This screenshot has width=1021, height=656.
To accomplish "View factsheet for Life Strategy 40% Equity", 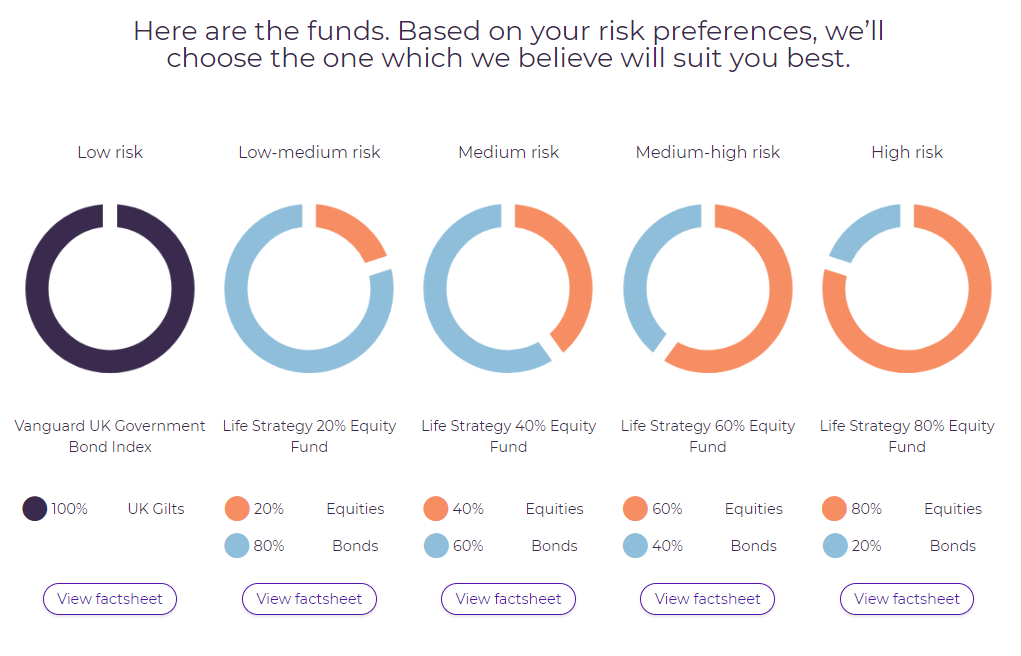I will tap(508, 599).
